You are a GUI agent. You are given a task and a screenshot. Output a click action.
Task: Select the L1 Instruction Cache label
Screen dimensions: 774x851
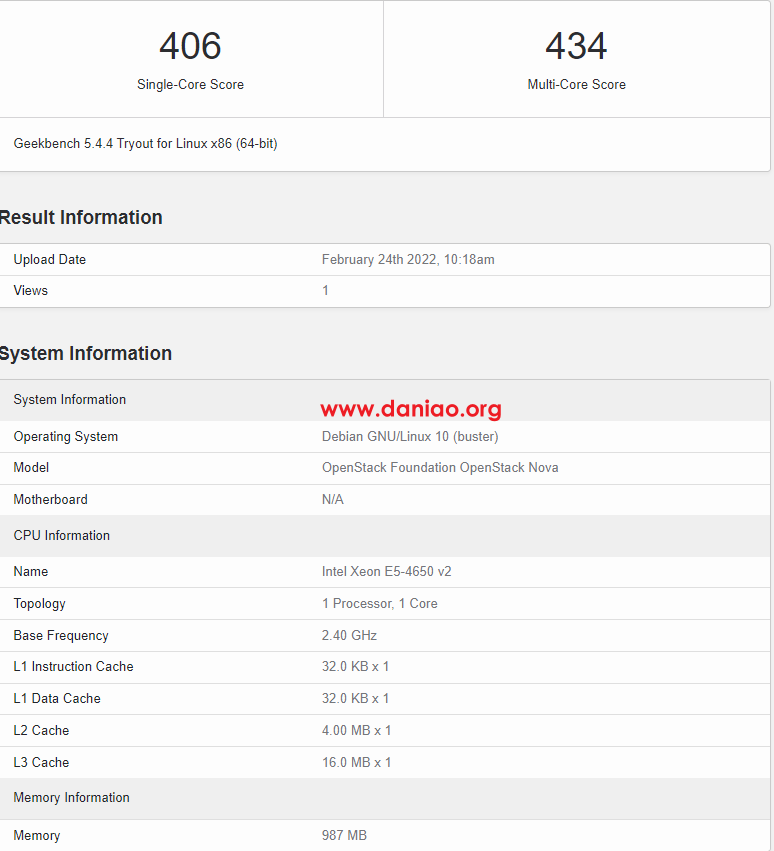[x=73, y=666]
